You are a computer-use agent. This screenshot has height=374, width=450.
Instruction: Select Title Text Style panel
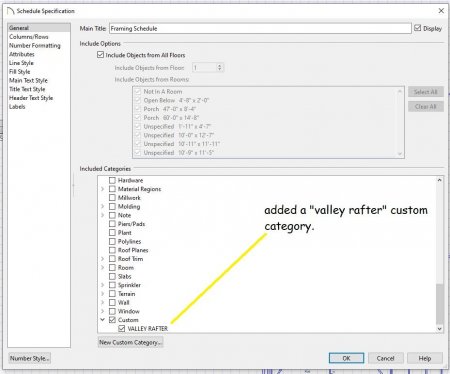27,89
